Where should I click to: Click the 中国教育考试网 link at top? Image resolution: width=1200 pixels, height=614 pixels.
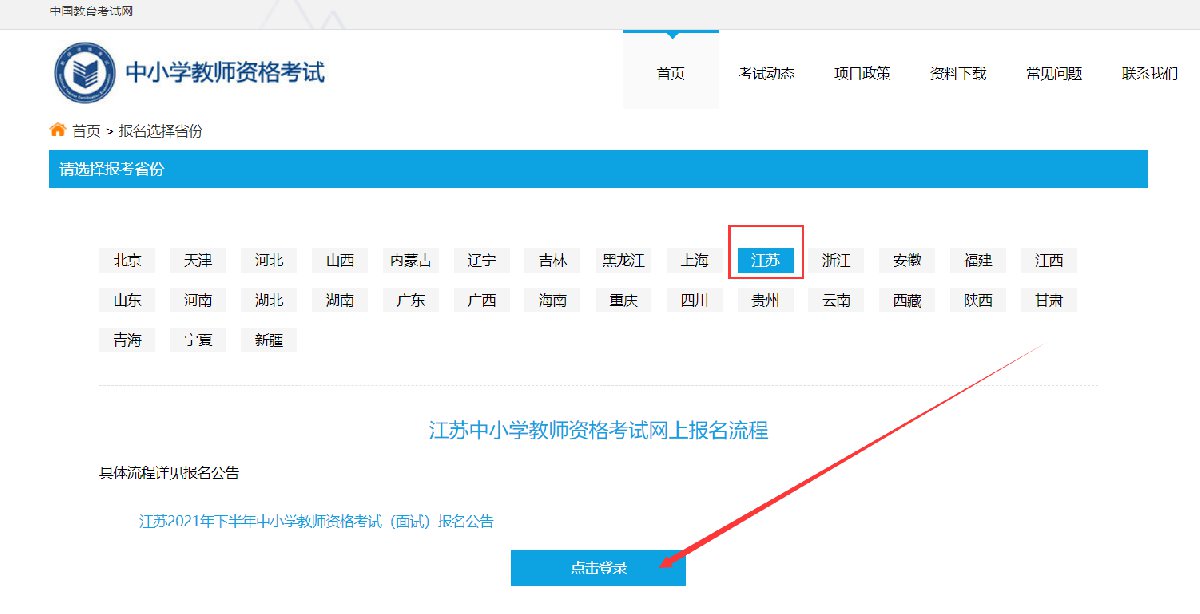click(x=92, y=11)
